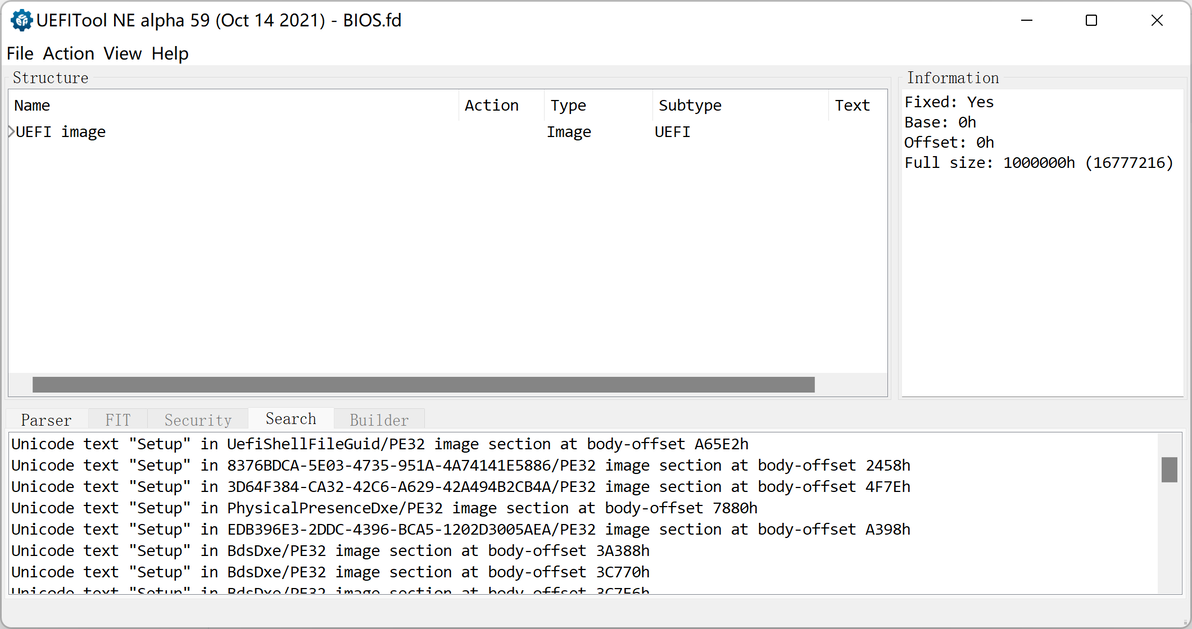Click the search results vertical scrollbar thumb

pos(1169,470)
